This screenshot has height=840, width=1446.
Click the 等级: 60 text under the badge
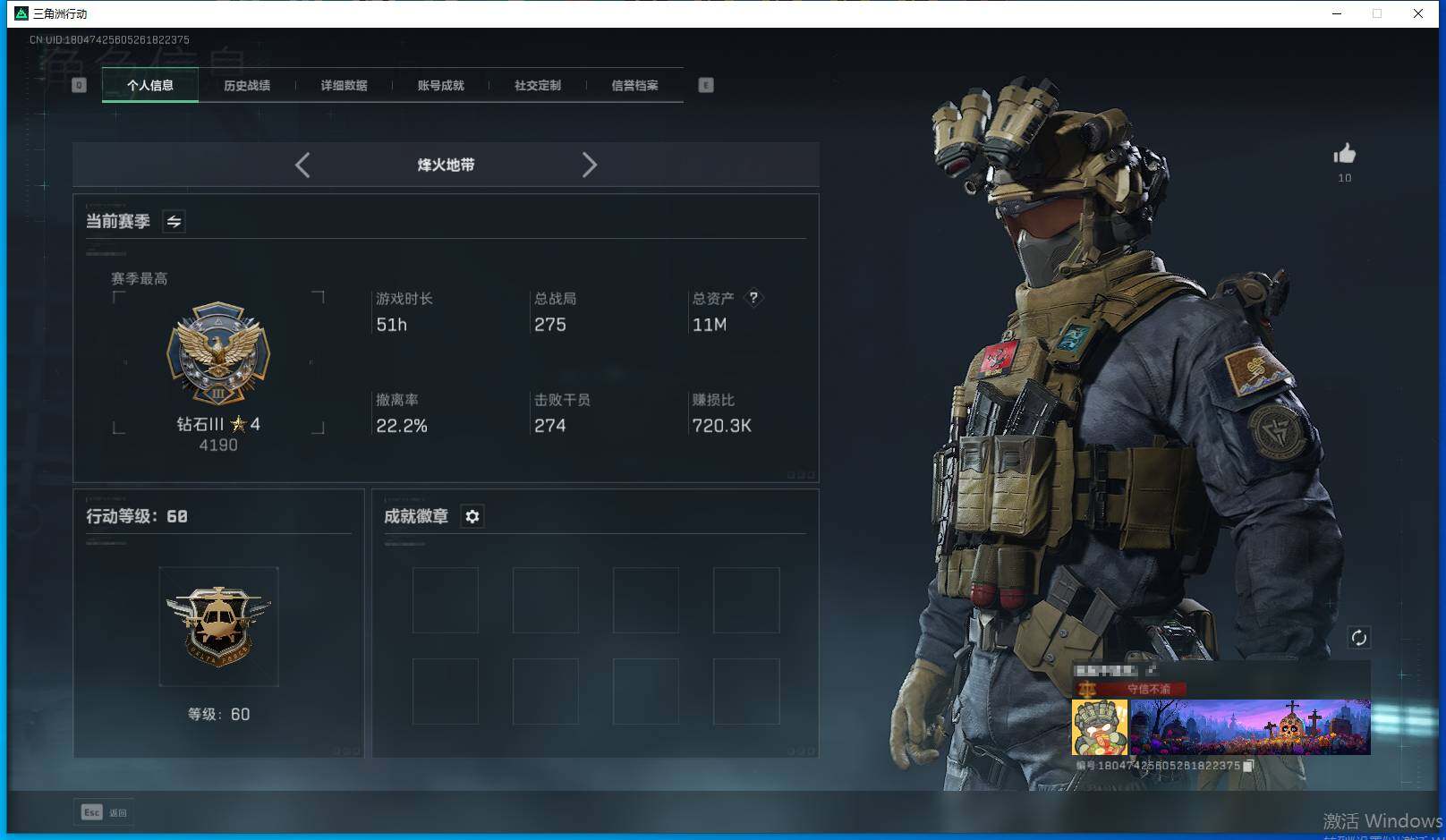click(218, 714)
